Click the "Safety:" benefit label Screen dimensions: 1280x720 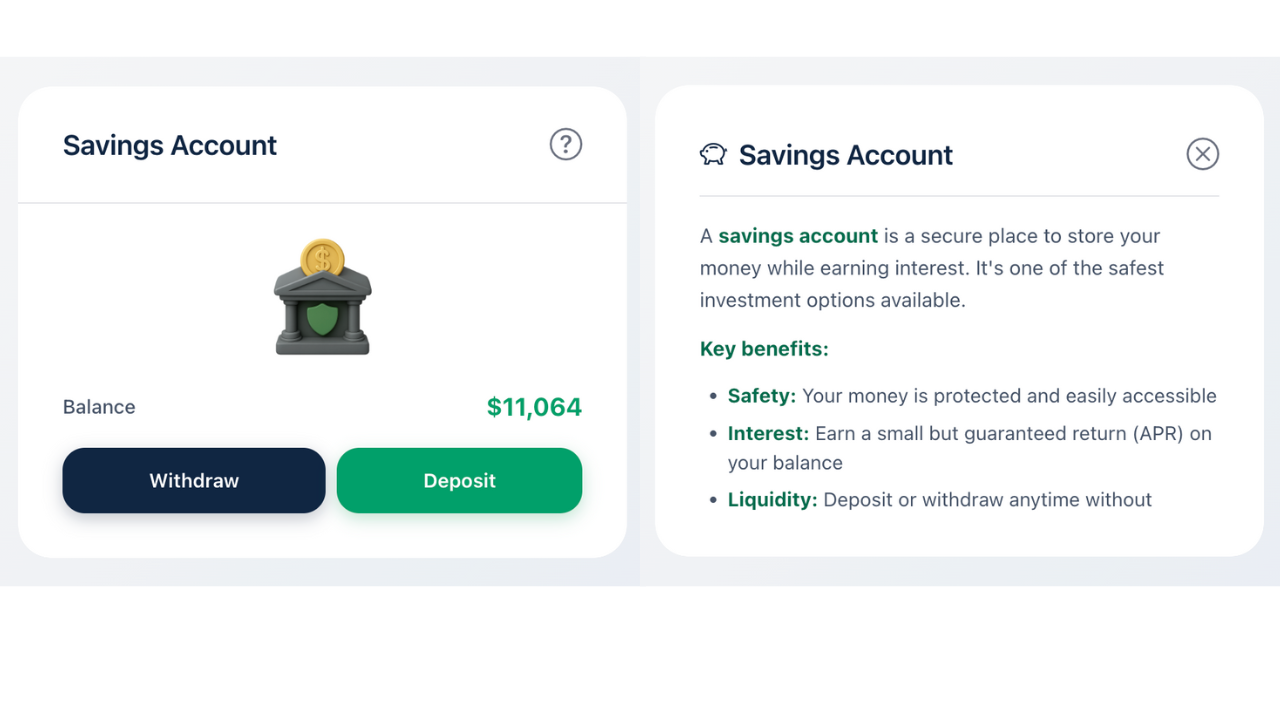tap(762, 396)
